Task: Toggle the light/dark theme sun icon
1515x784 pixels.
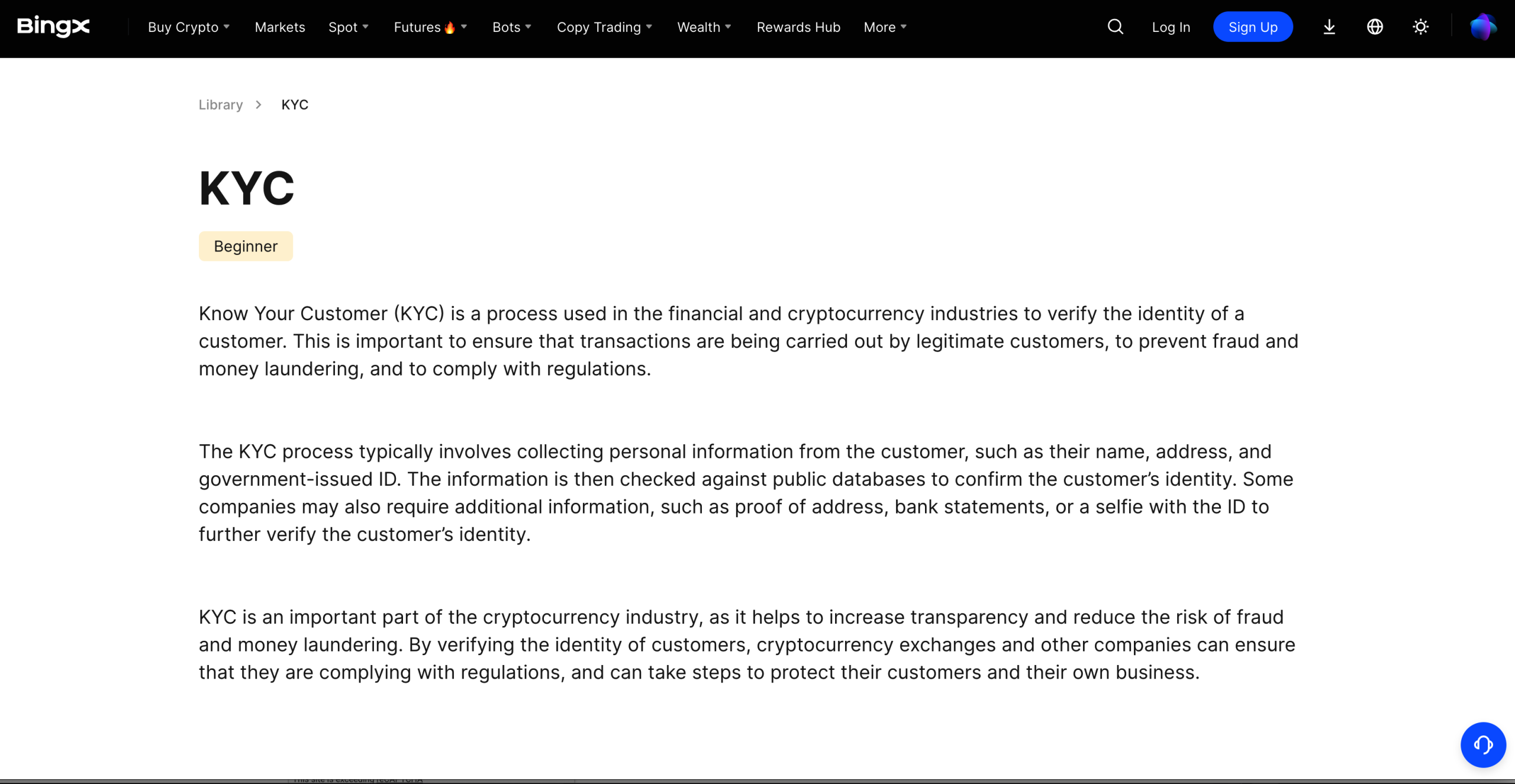Action: click(x=1420, y=27)
